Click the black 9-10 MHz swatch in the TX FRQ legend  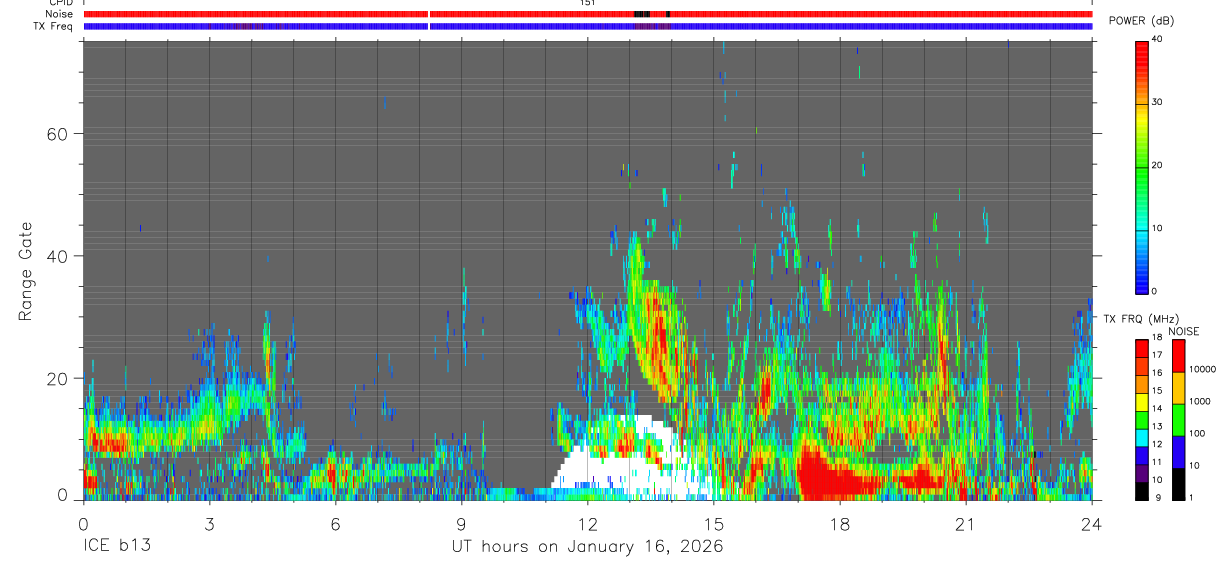click(1141, 490)
